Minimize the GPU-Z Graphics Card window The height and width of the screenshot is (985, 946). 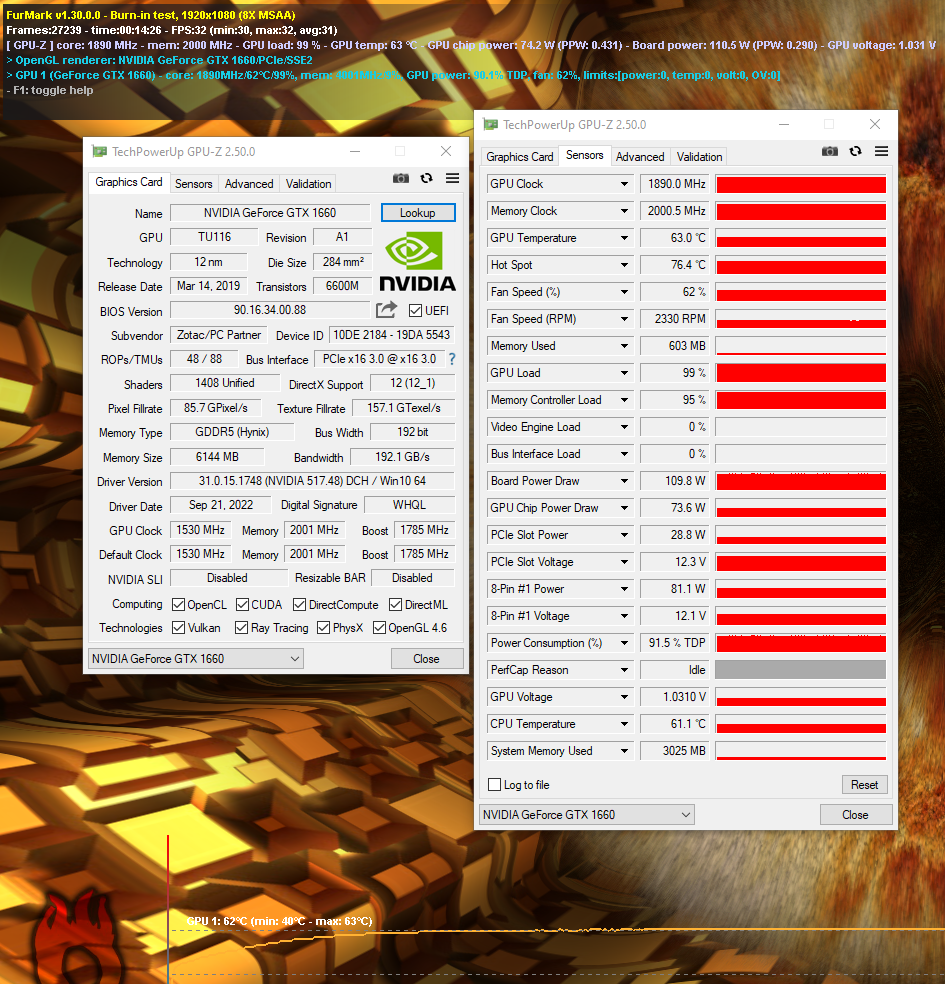[x=355, y=151]
